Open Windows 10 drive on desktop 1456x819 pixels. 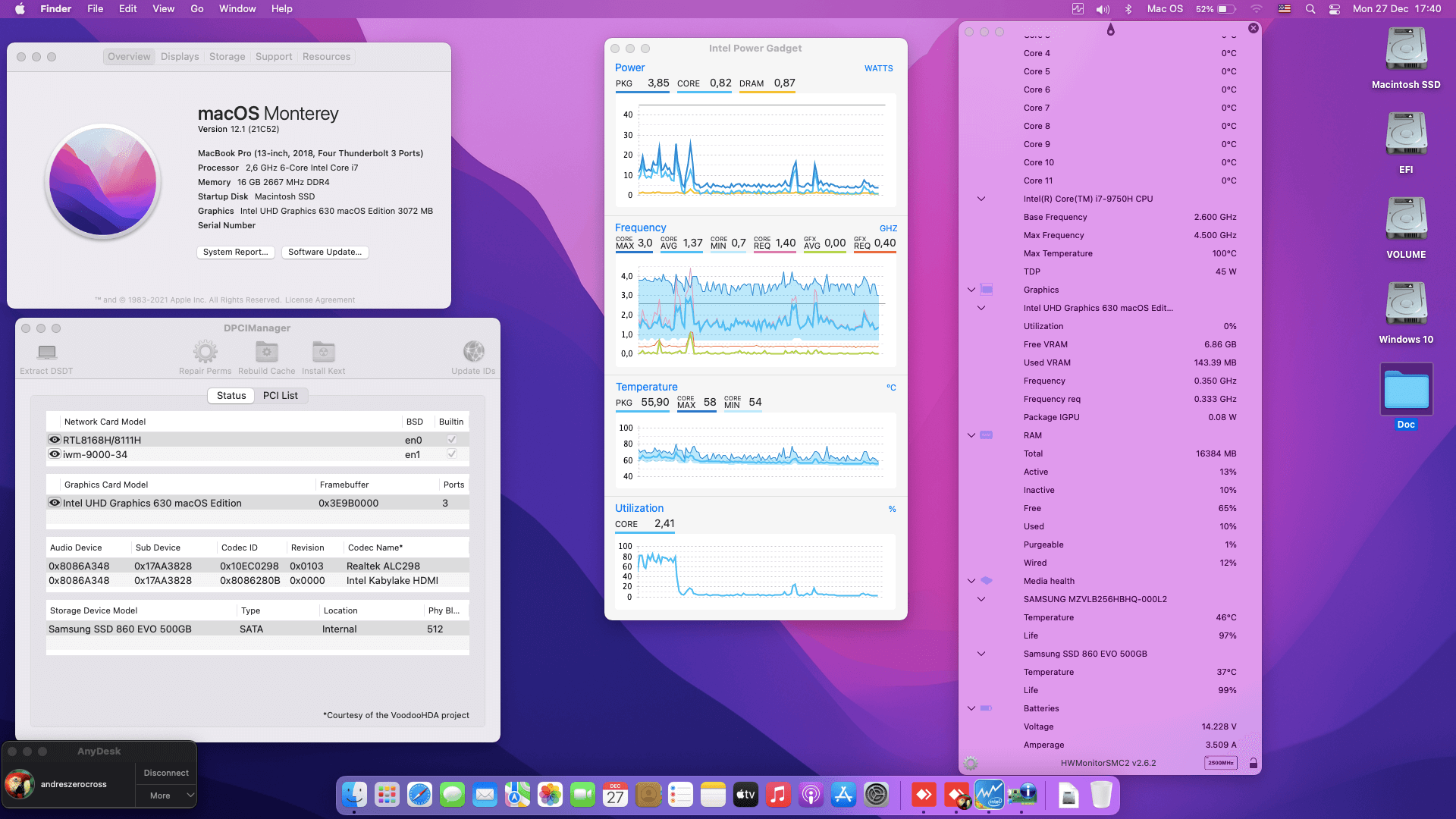[1406, 305]
